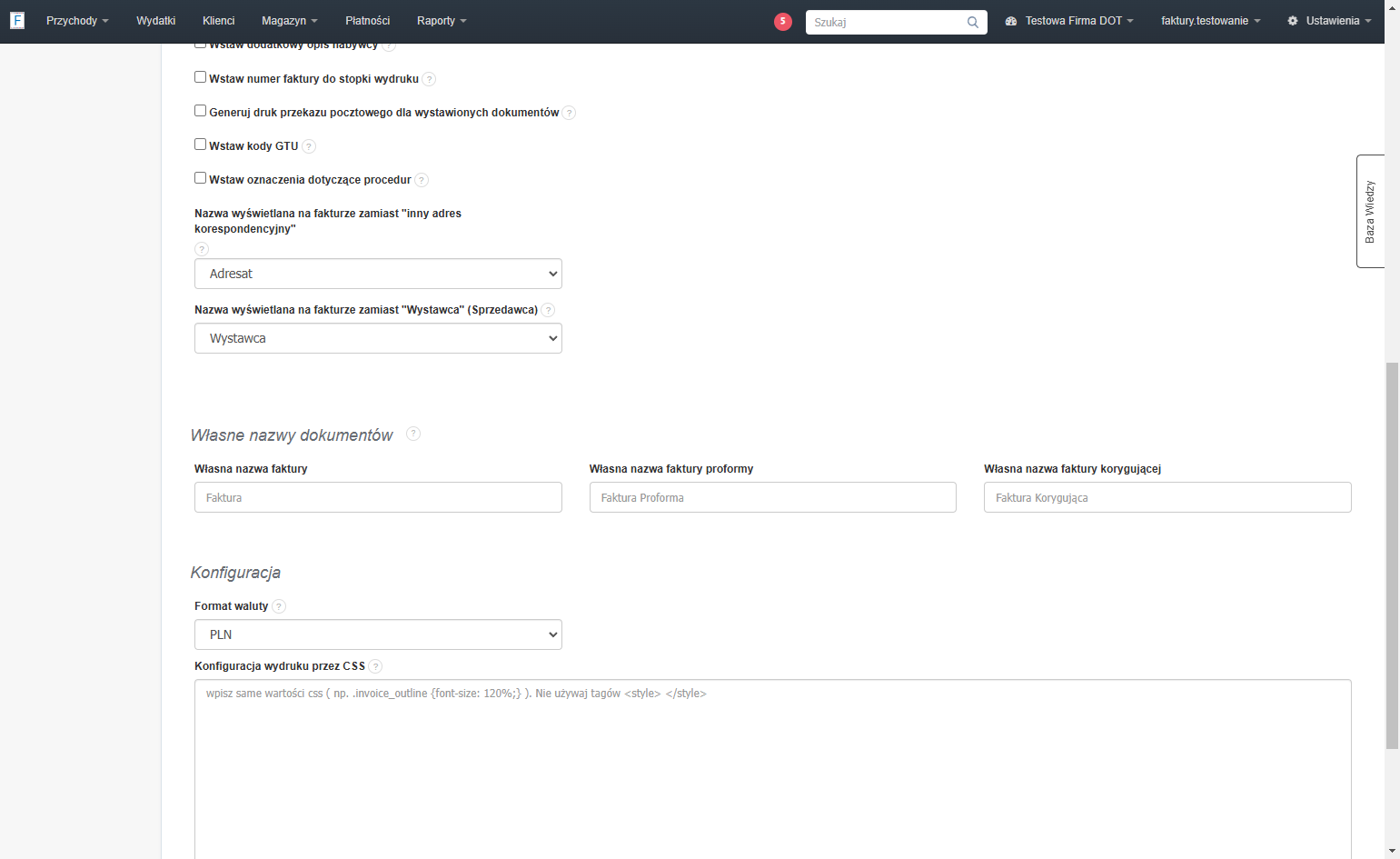The width and height of the screenshot is (1400, 859).
Task: Open the Raporty menu
Action: point(442,21)
